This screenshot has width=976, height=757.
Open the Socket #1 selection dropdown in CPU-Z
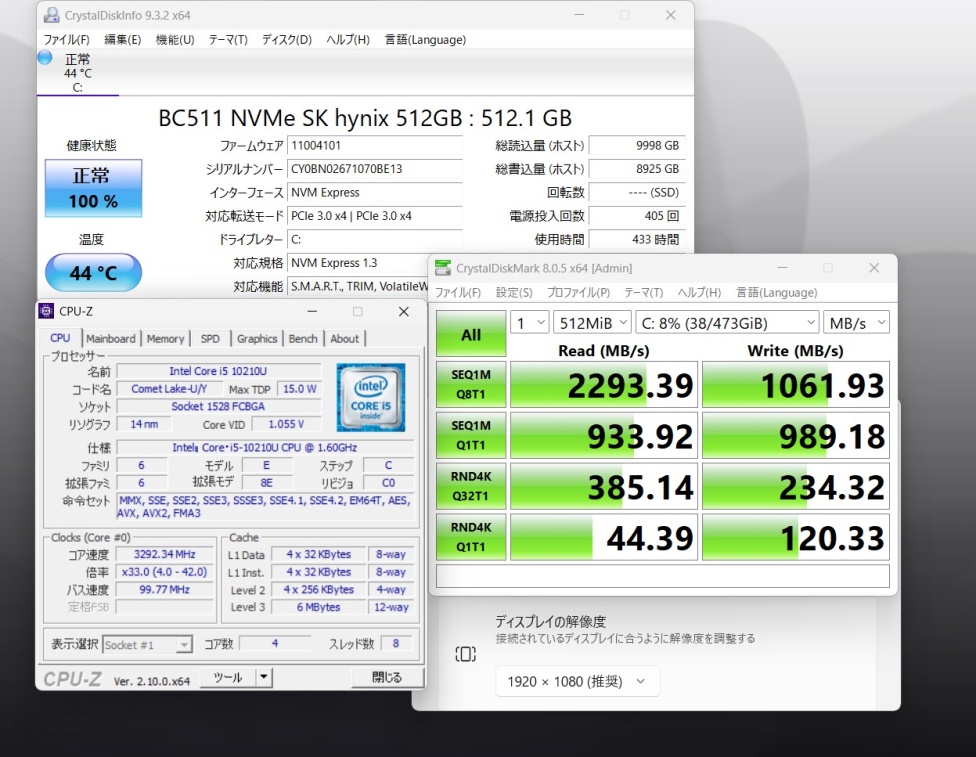click(148, 645)
